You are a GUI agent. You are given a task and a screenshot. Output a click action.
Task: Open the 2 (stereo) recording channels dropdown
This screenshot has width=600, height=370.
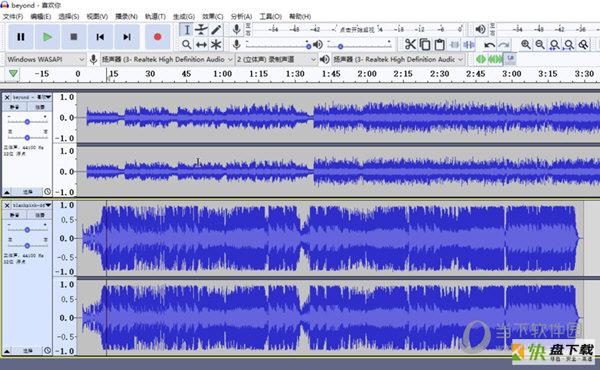point(276,59)
